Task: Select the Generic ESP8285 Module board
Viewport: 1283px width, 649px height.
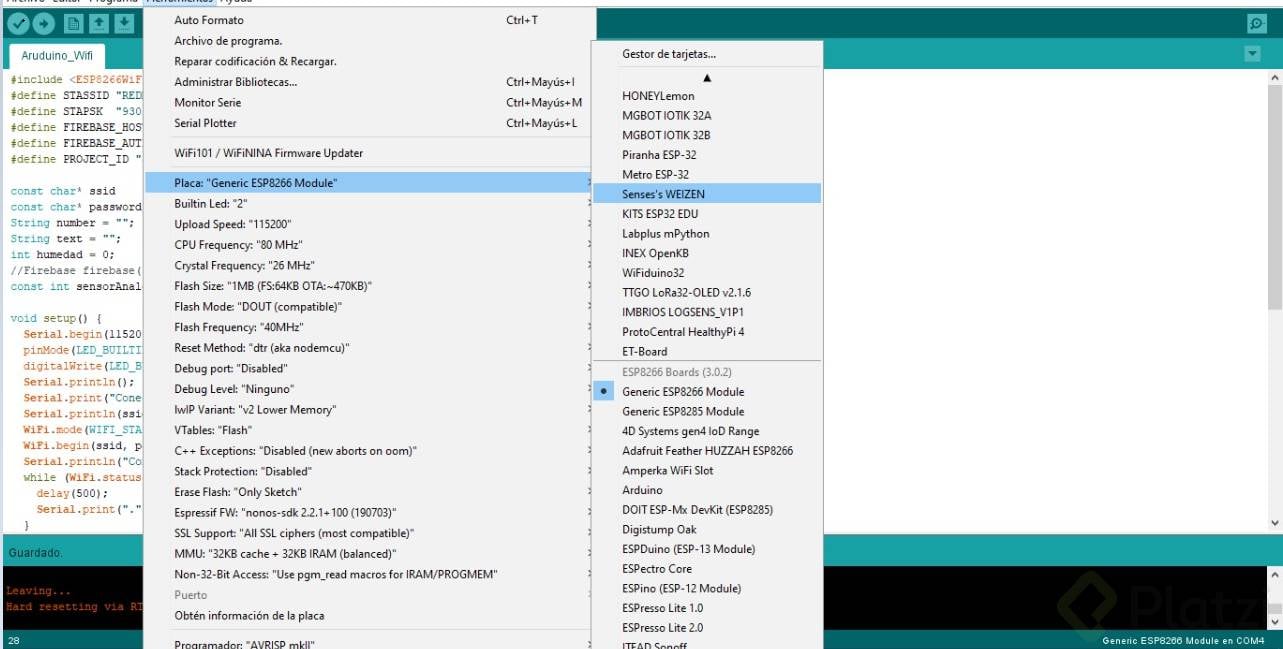Action: 707,411
